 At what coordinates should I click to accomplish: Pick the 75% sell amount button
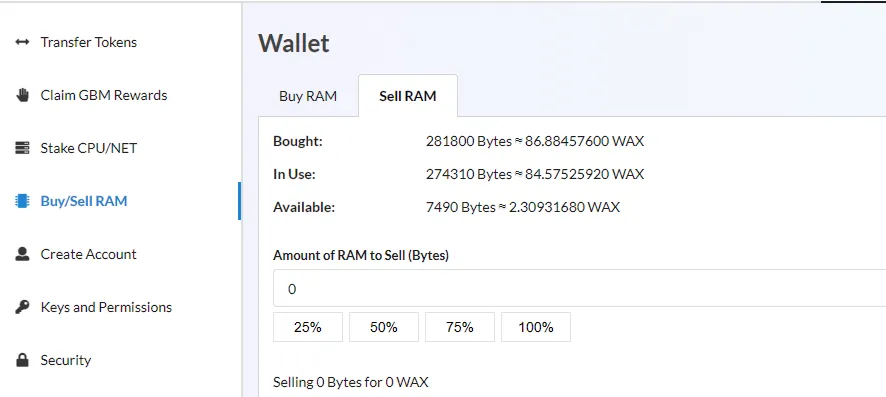click(x=460, y=327)
